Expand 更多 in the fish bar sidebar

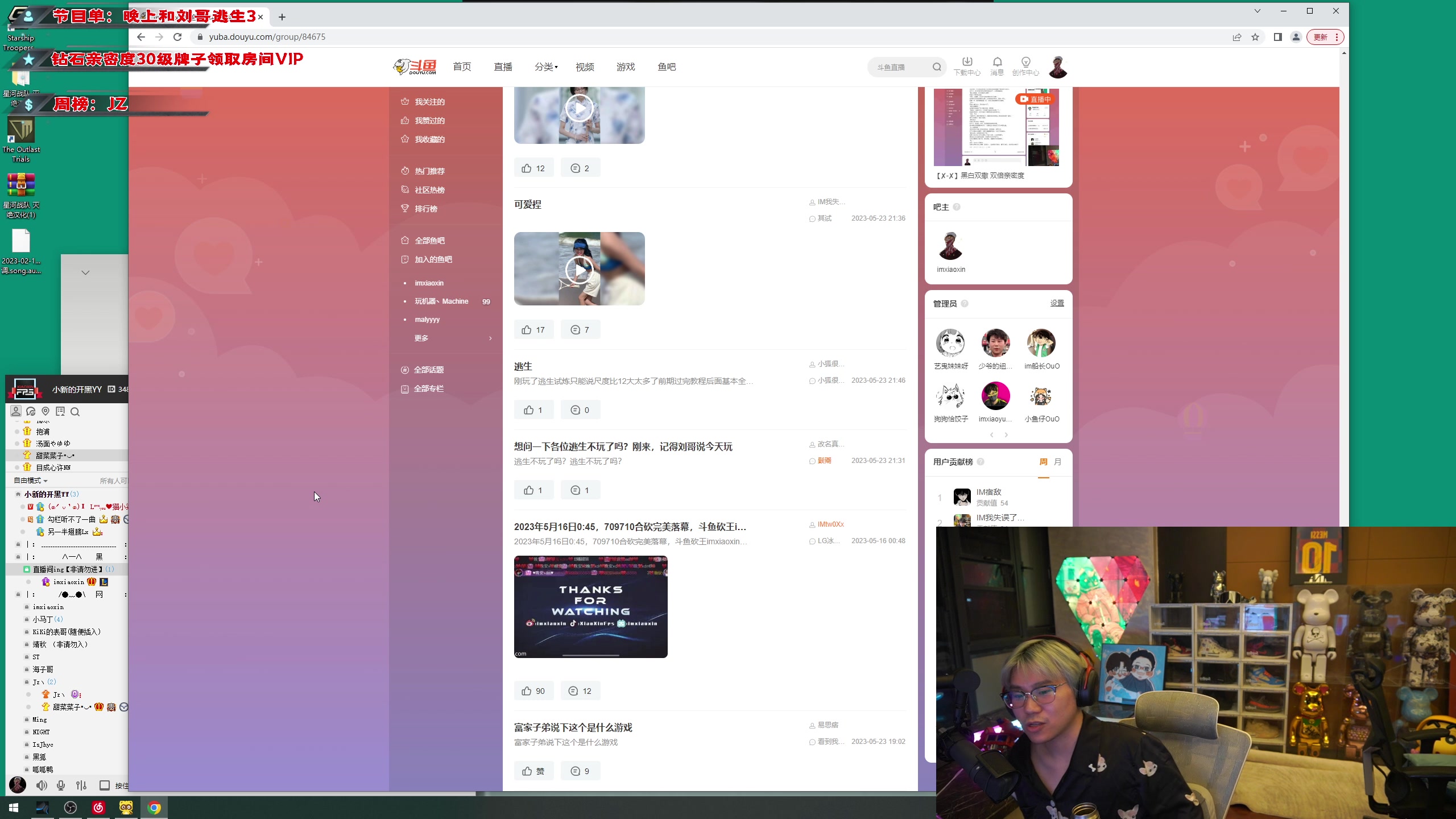[421, 337]
